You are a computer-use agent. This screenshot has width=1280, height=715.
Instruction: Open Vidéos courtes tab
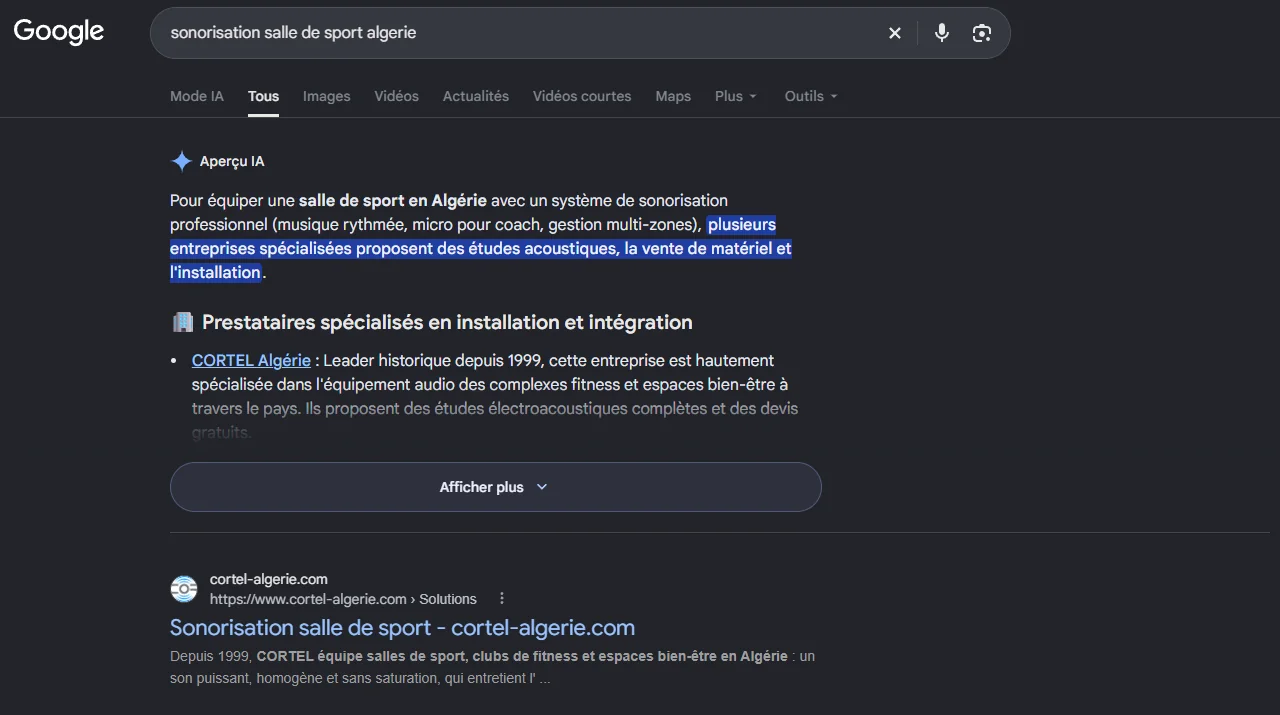coord(582,96)
